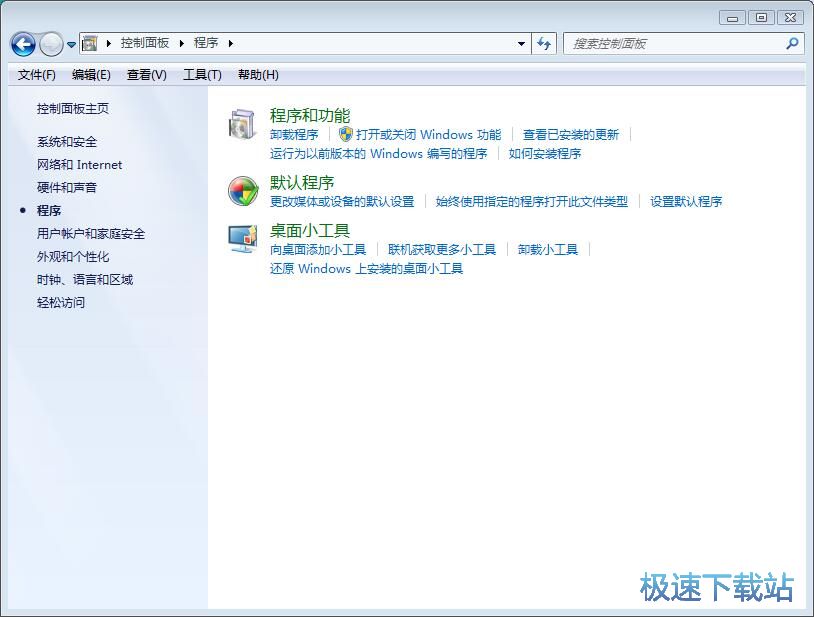This screenshot has height=617, width=814.
Task: Open 网络和 Internet category in sidebar
Action: coord(79,164)
